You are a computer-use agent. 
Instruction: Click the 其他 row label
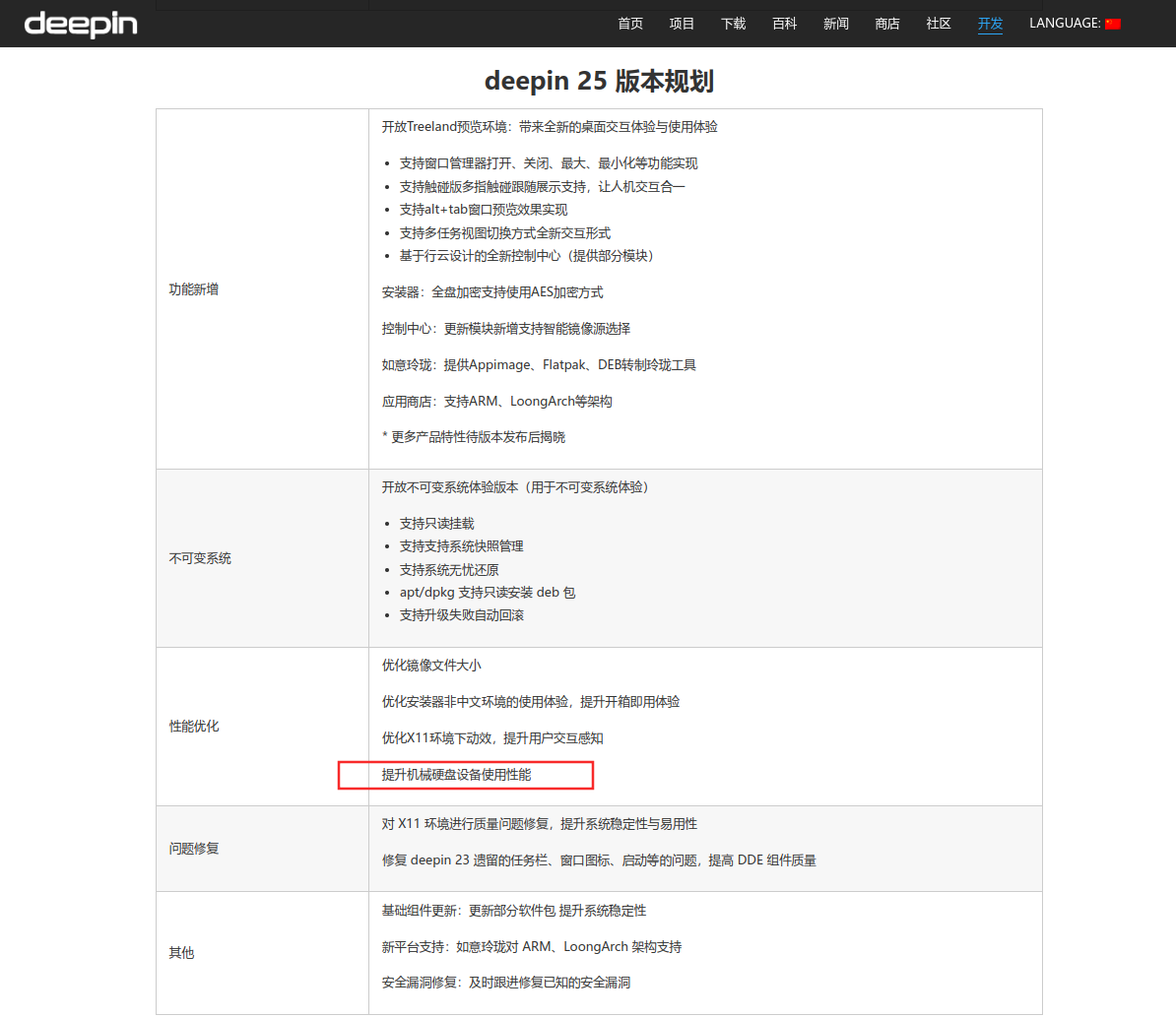tap(181, 953)
